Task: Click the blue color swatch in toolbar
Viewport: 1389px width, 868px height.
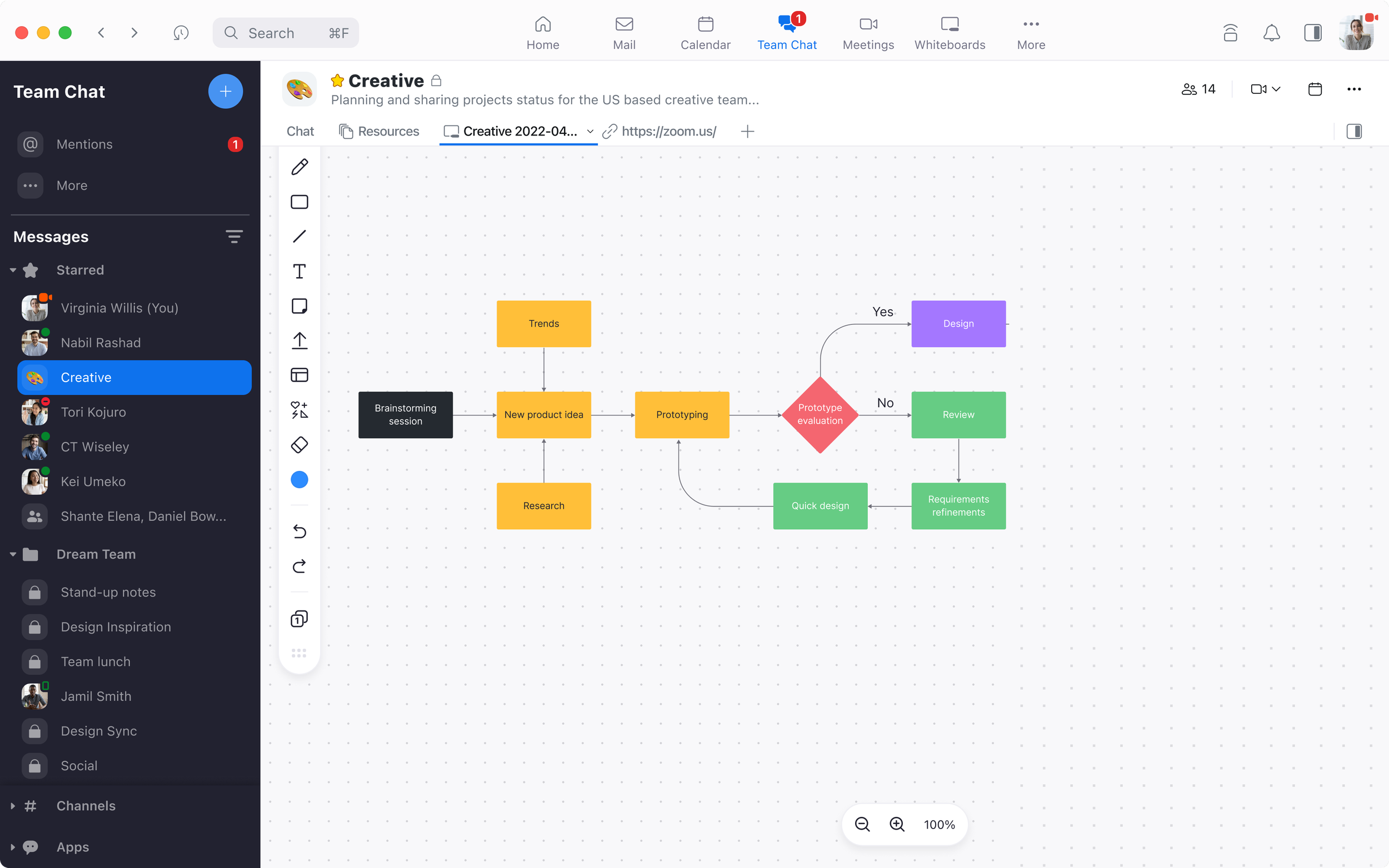Action: coord(299,480)
